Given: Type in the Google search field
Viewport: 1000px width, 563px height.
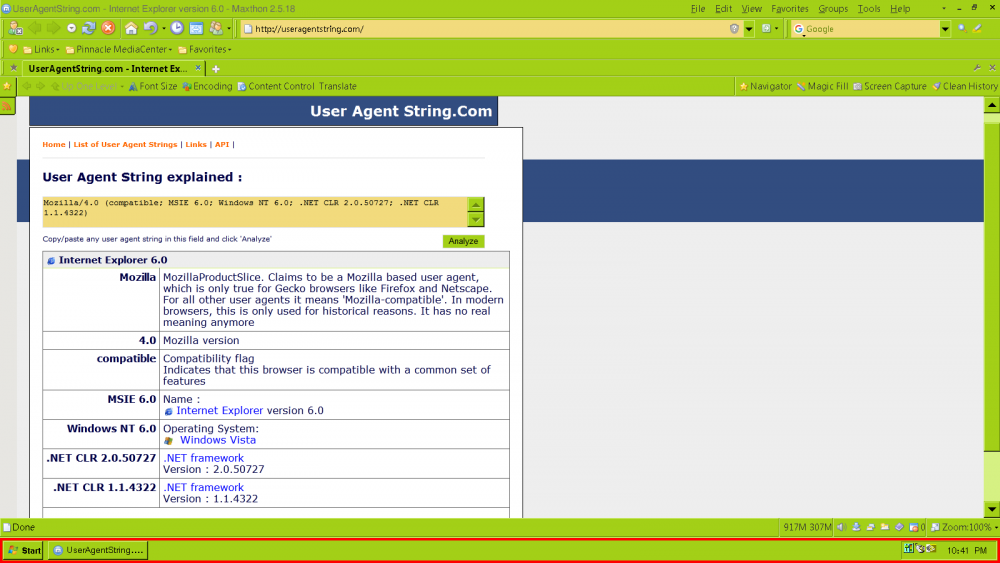Looking at the screenshot, I should click(x=872, y=29).
